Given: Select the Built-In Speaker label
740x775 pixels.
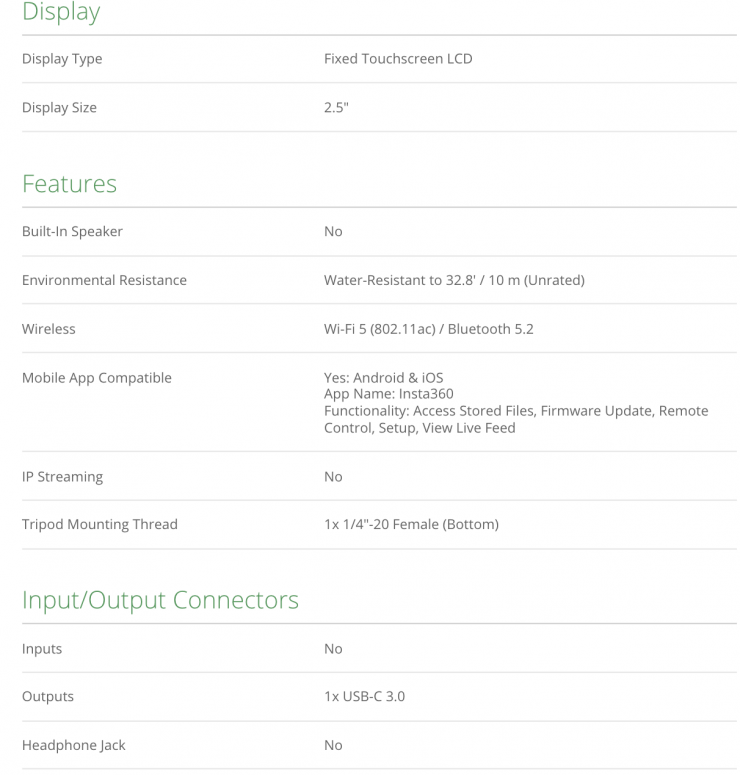Looking at the screenshot, I should (x=72, y=232).
